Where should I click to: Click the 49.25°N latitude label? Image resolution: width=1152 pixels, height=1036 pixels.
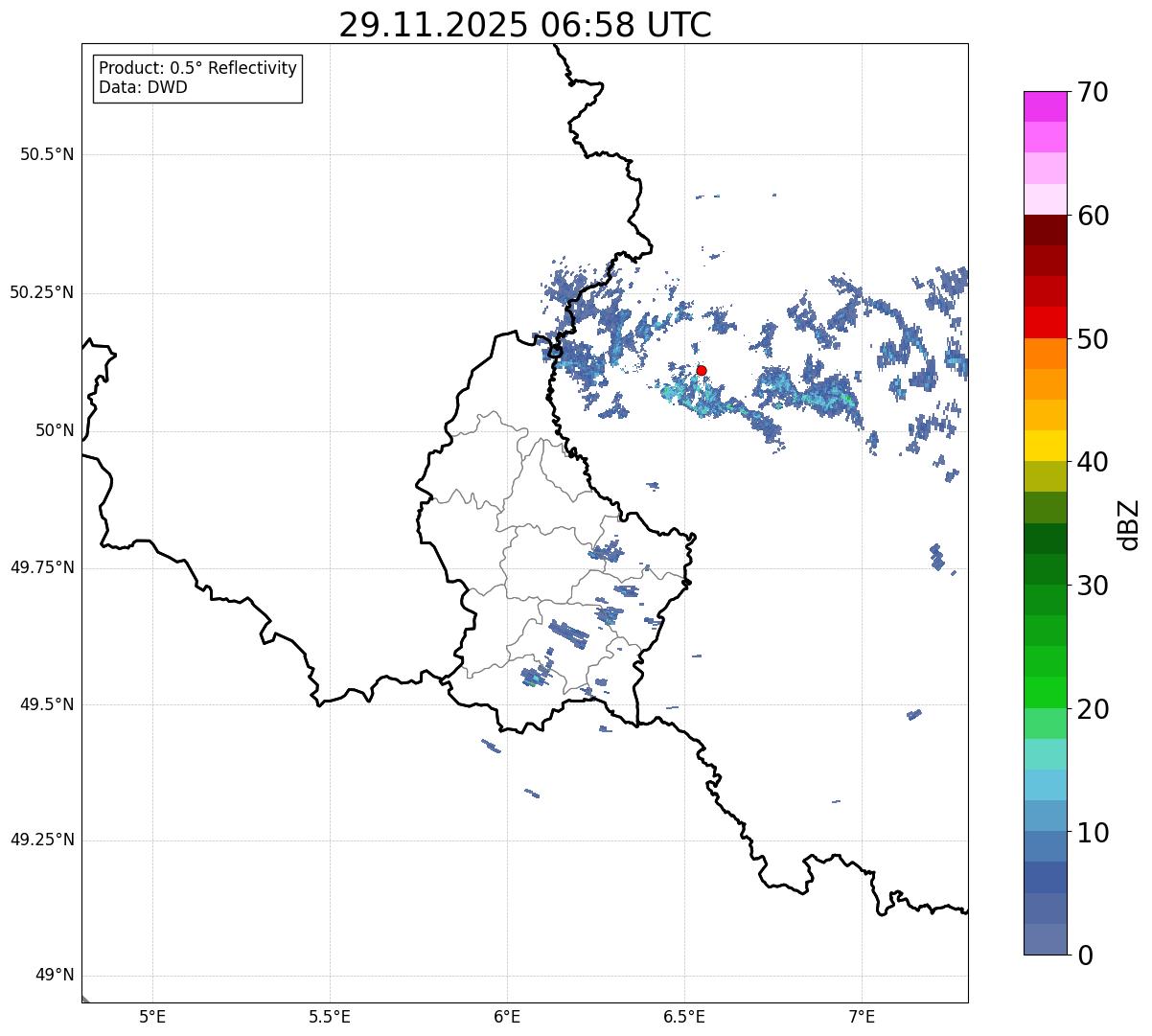click(x=42, y=840)
